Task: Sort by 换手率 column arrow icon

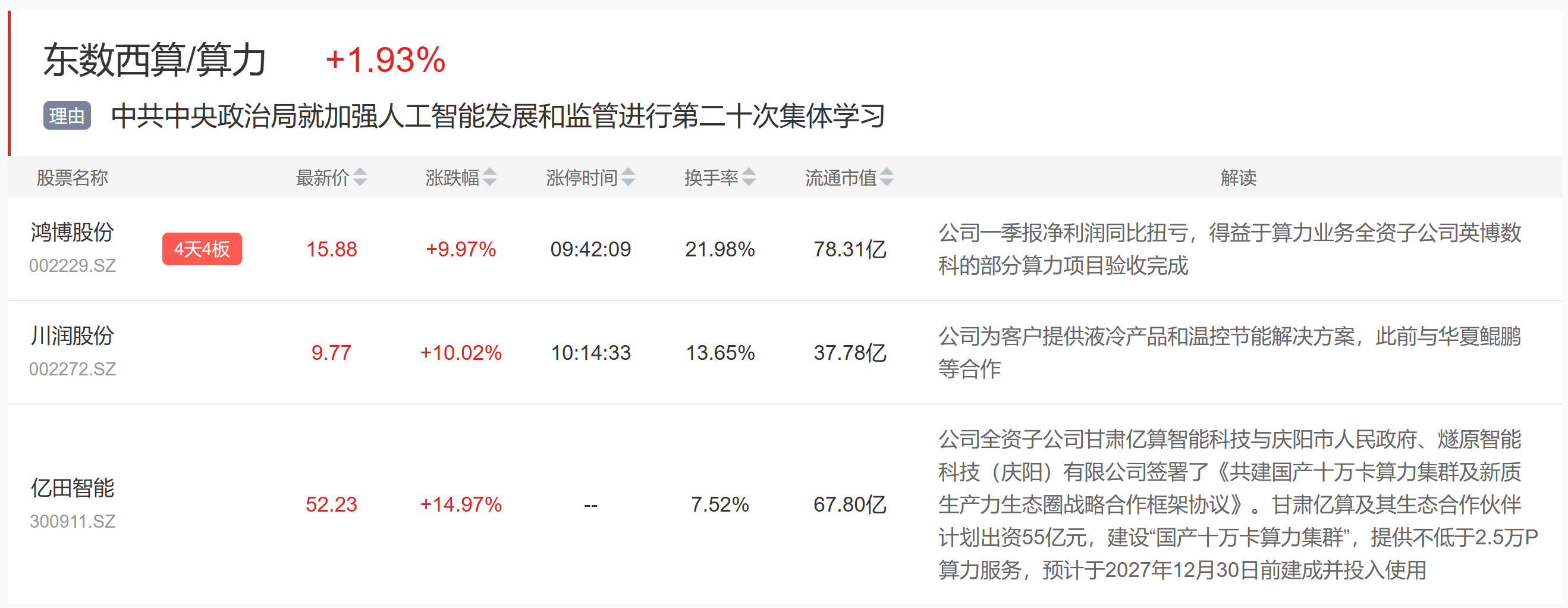Action: 749,177
